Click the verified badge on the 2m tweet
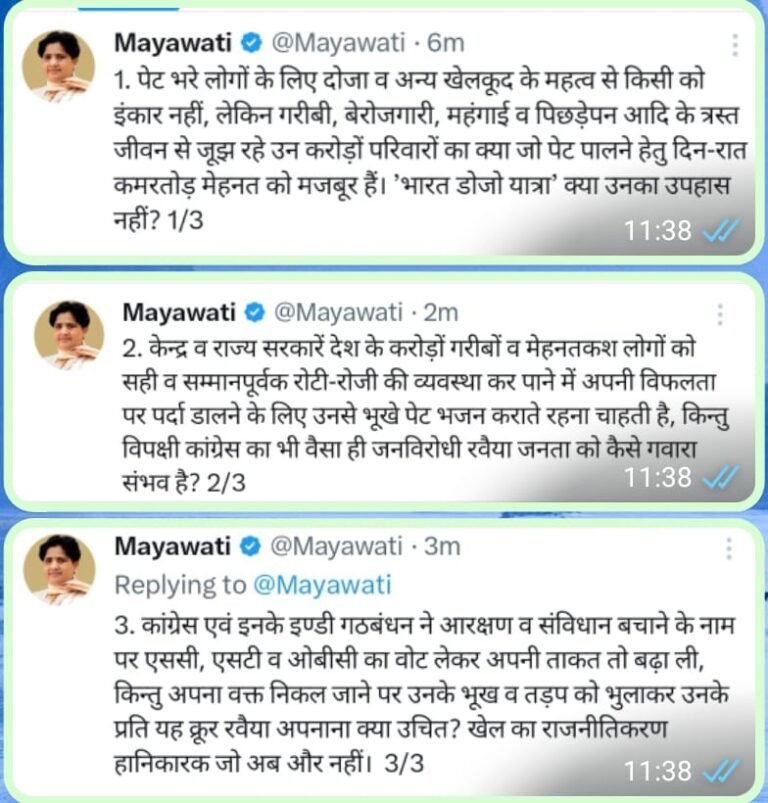Image resolution: width=768 pixels, height=803 pixels. (x=254, y=312)
